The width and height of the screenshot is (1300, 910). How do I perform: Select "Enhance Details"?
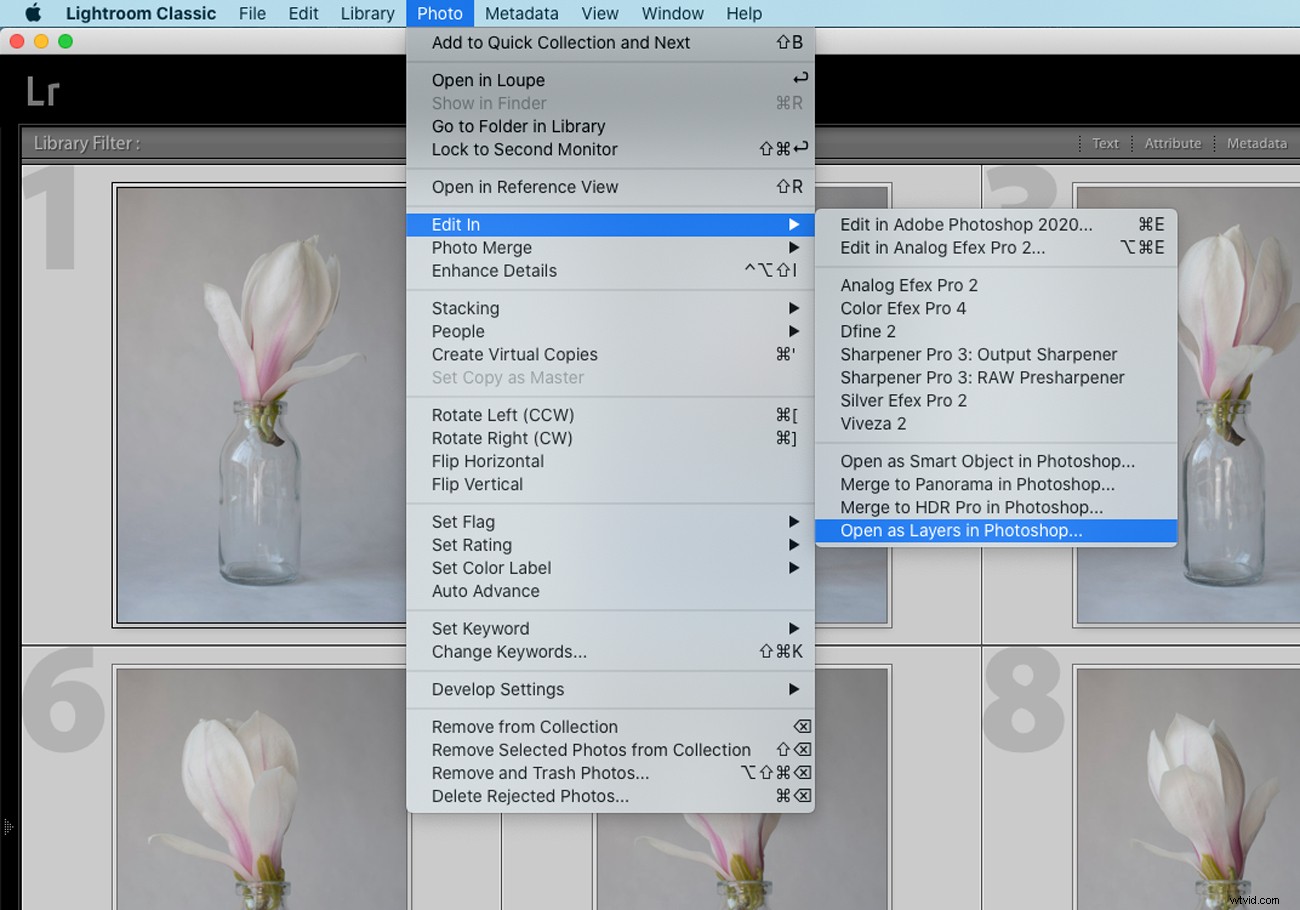(493, 271)
